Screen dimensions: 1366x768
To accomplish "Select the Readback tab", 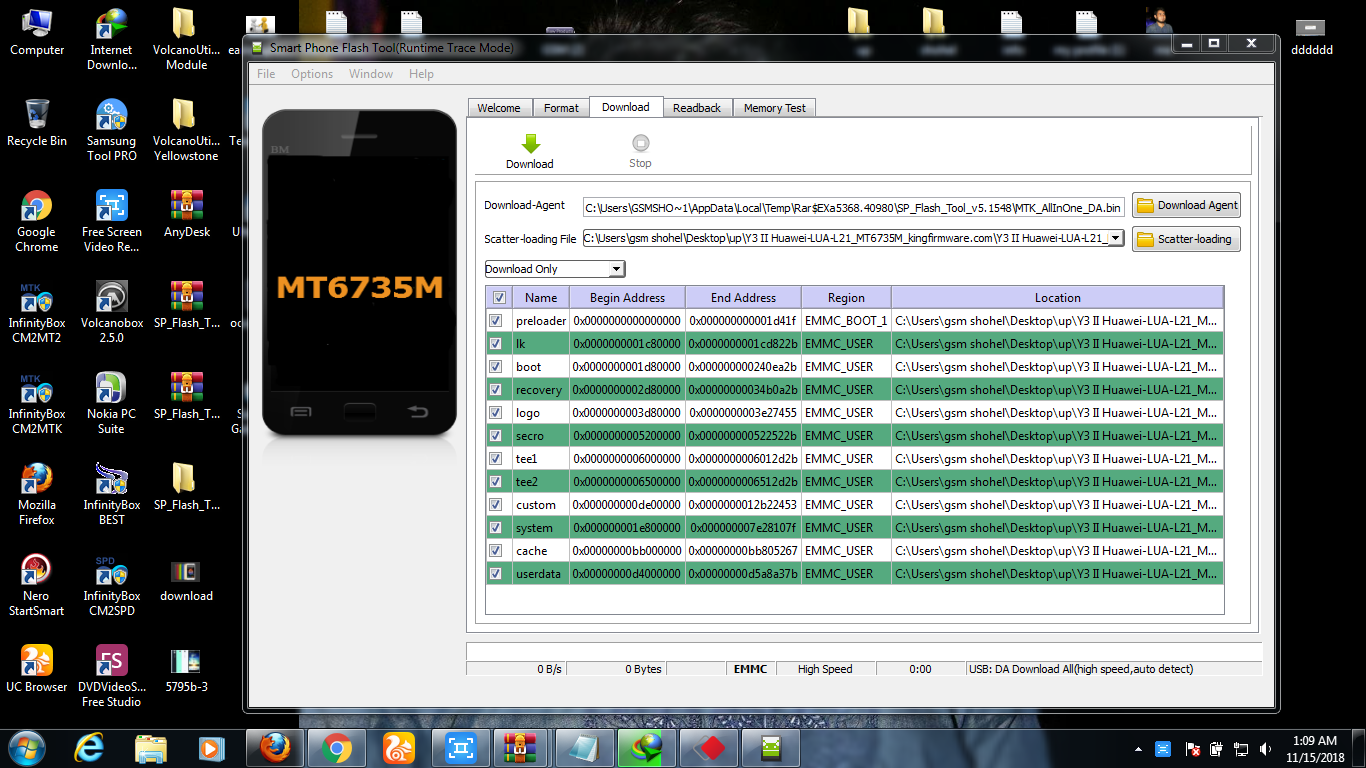I will click(x=697, y=108).
